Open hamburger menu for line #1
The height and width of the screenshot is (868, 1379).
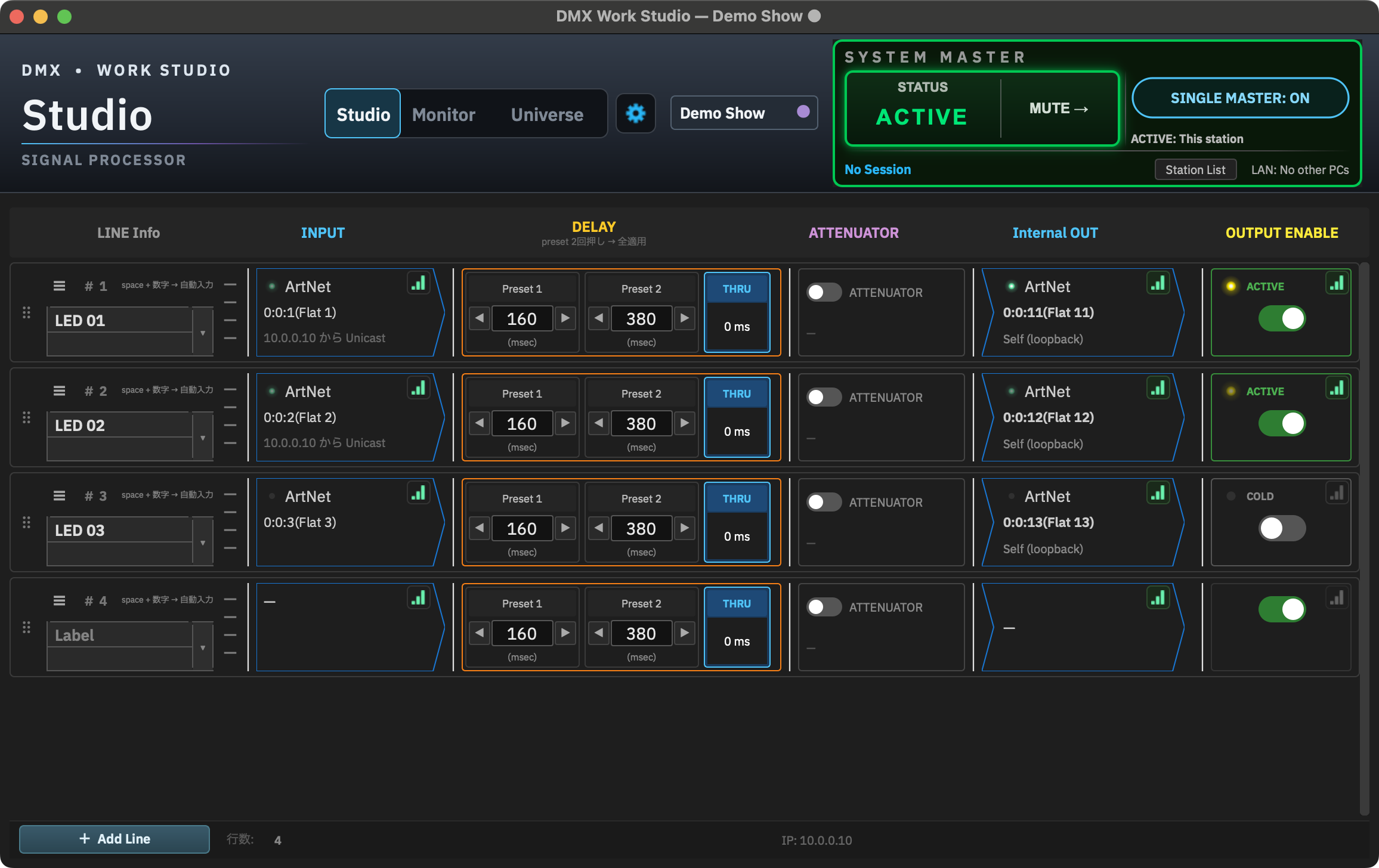[x=59, y=286]
